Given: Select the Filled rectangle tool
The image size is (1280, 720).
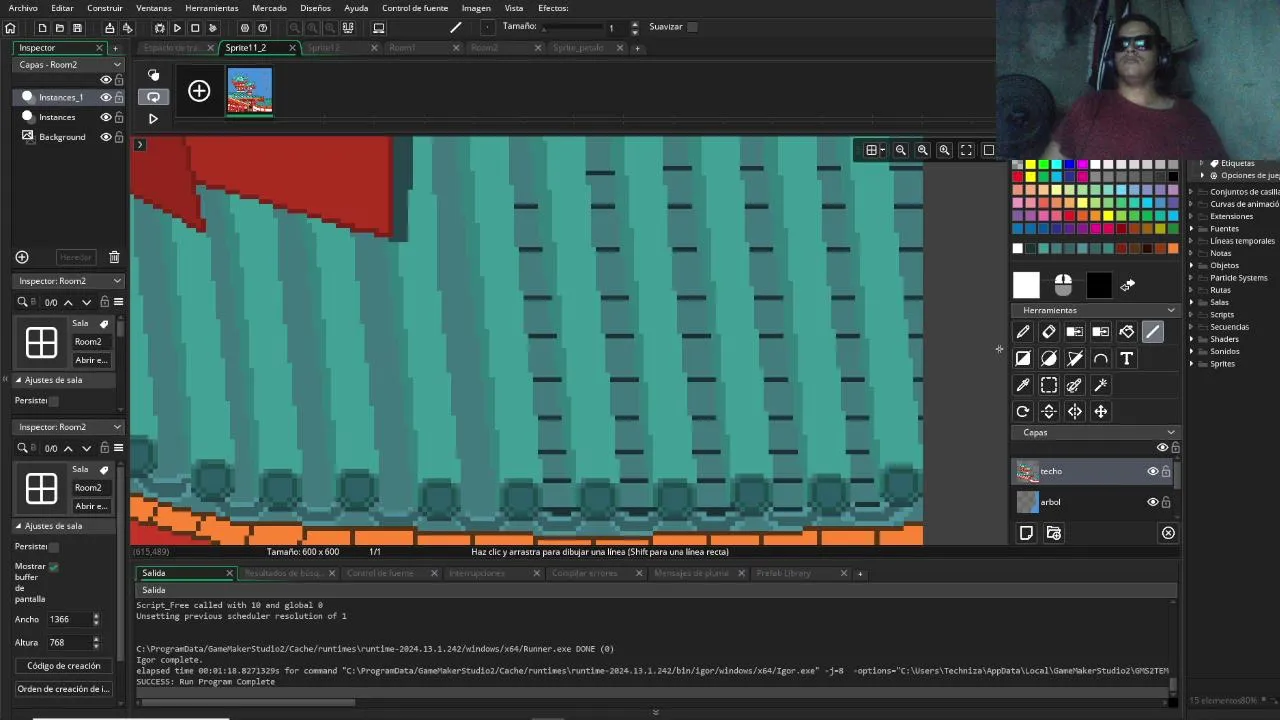Looking at the screenshot, I should click(1022, 358).
